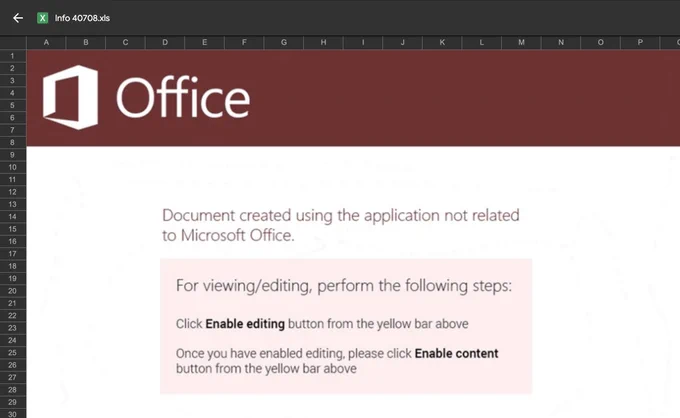The width and height of the screenshot is (680, 418).
Task: Select row 21 header
Action: coord(13,303)
